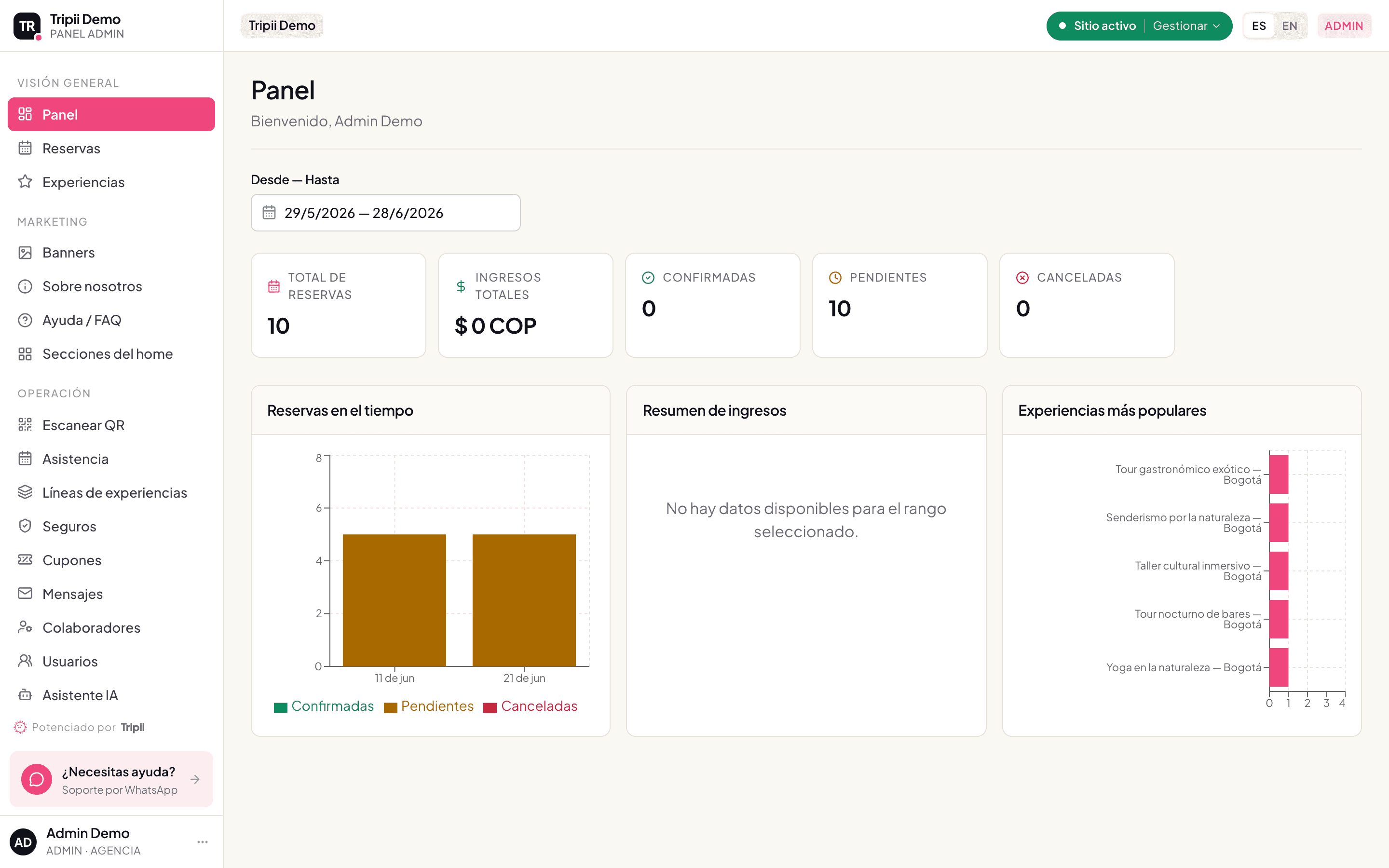Open Asistente IA page
The image size is (1389, 868).
[x=111, y=694]
